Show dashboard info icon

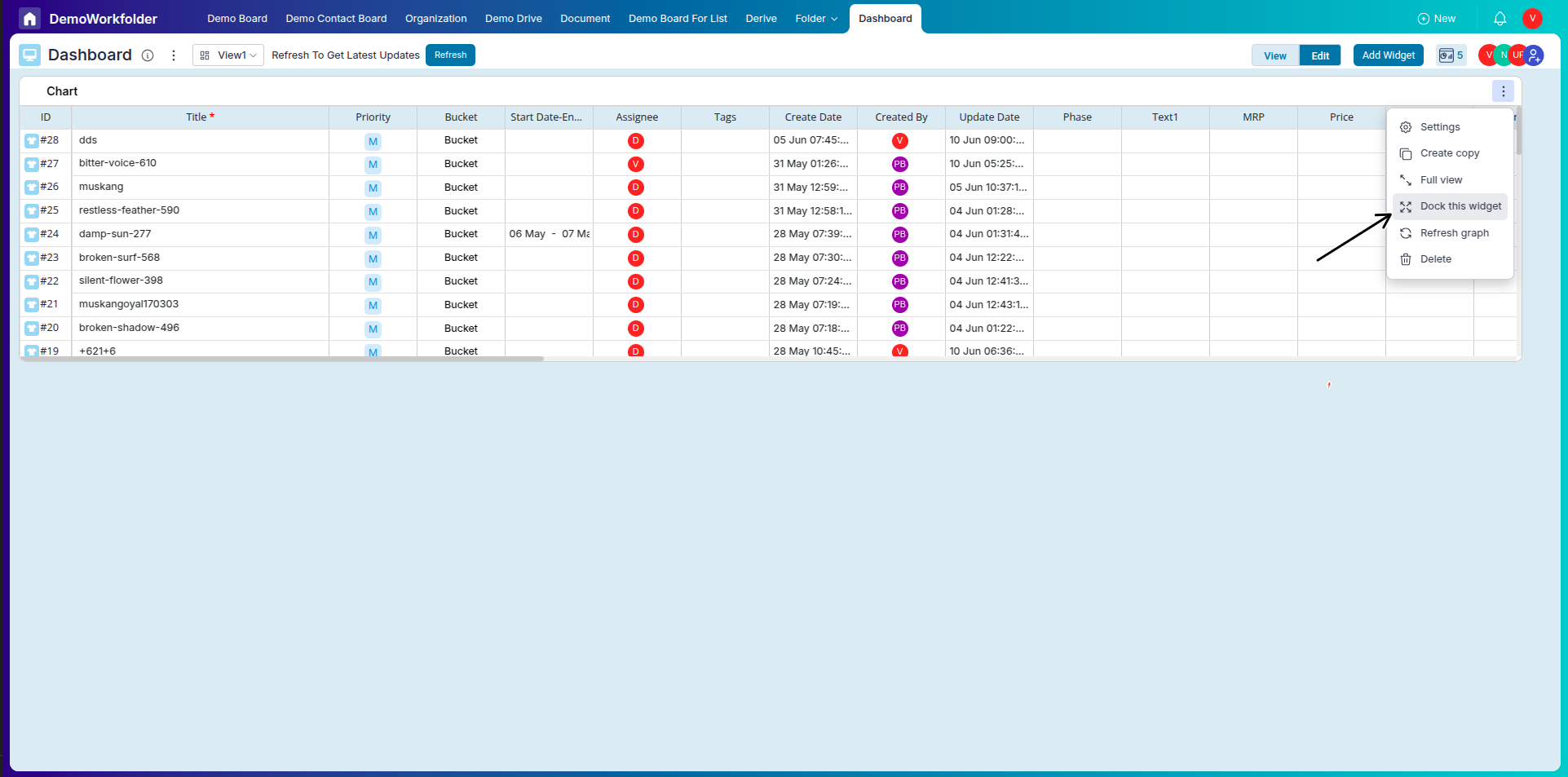(x=148, y=55)
